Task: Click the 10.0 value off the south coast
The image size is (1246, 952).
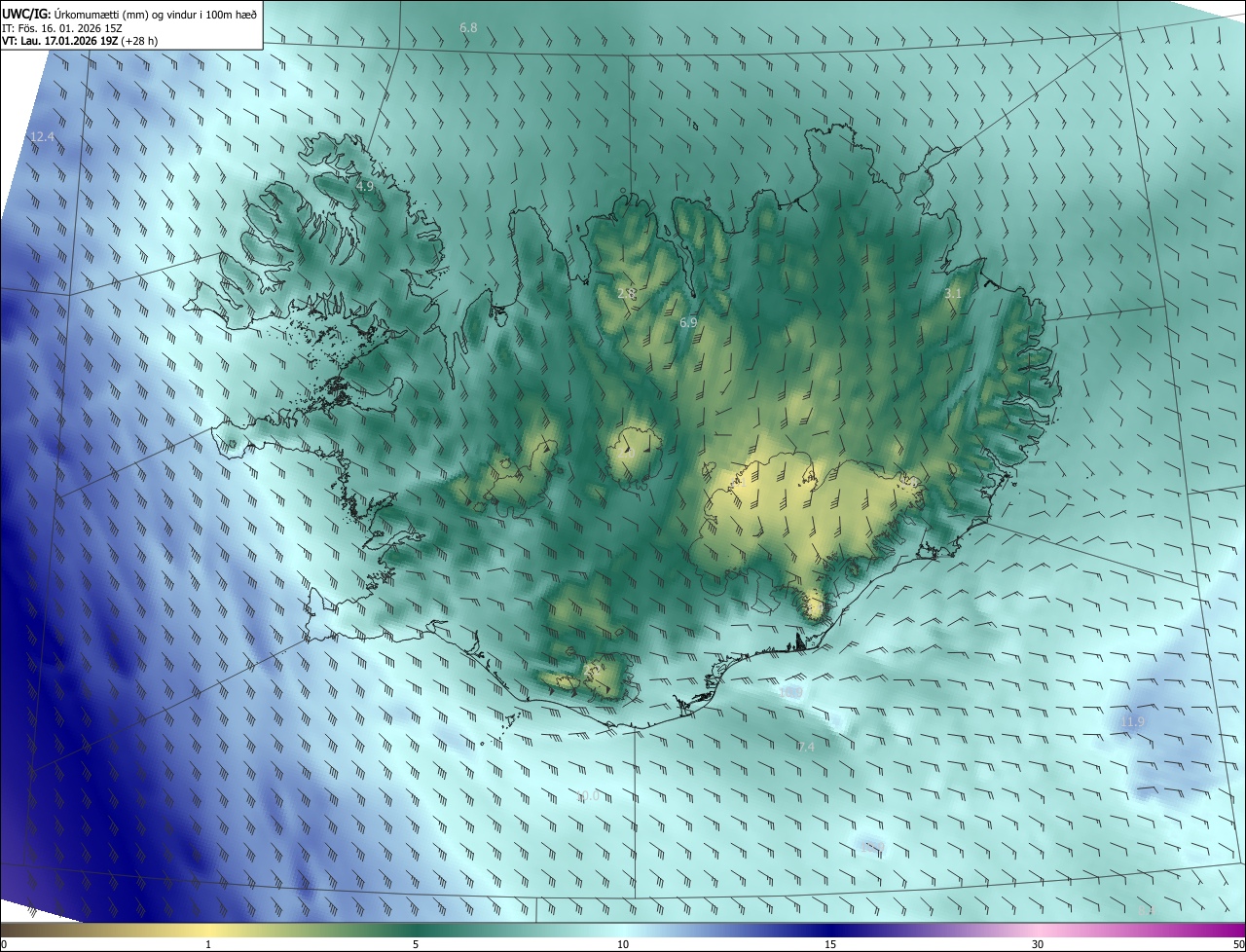Action: point(587,796)
